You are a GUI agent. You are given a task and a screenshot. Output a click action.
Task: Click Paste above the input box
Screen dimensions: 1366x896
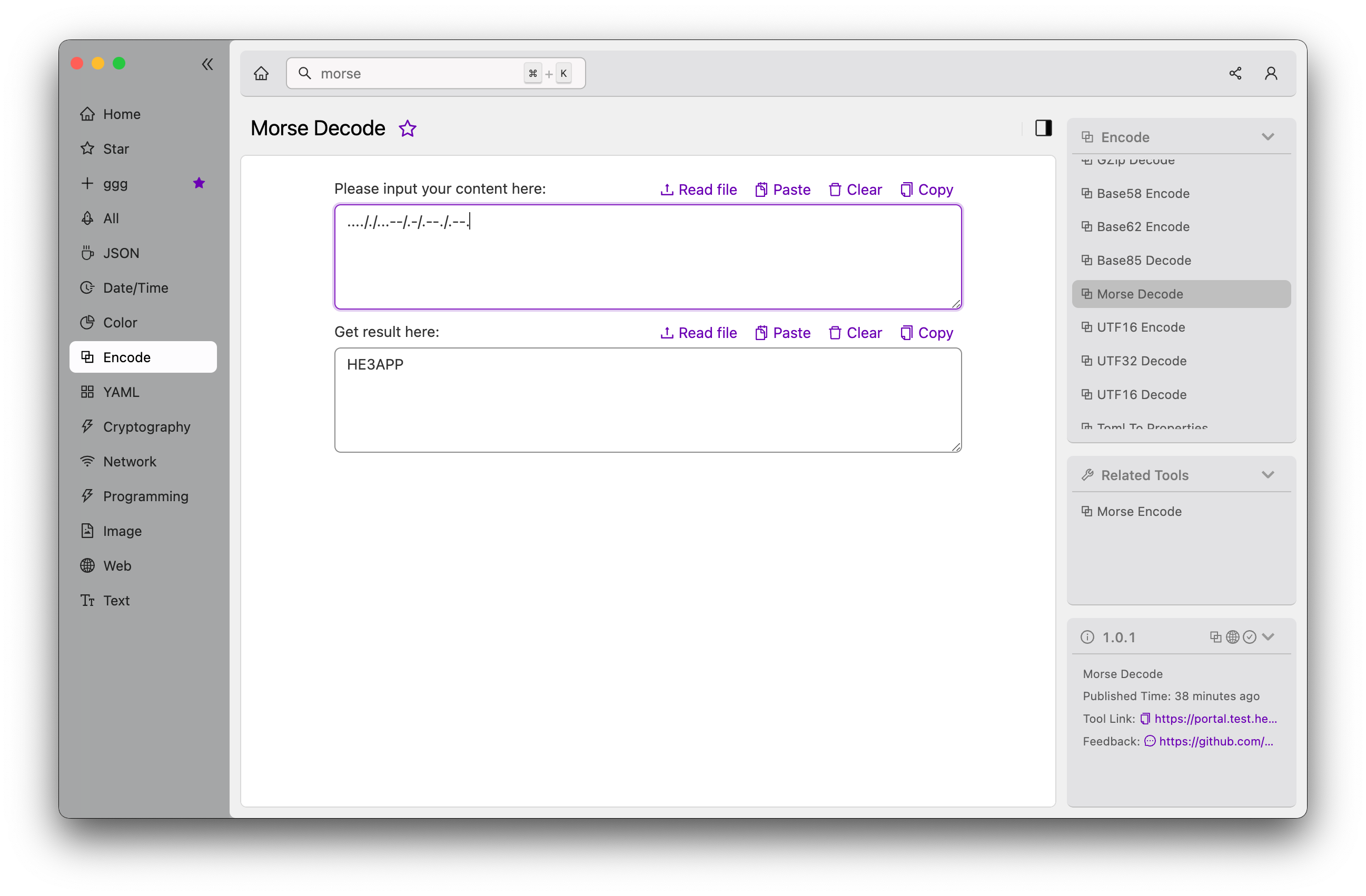click(783, 190)
